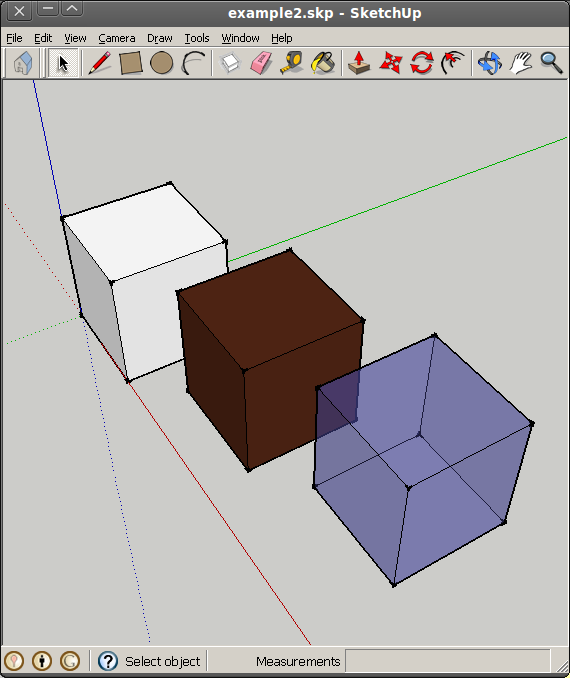Image resolution: width=570 pixels, height=678 pixels.
Task: Pick the Tape Measure tool
Action: coord(291,63)
